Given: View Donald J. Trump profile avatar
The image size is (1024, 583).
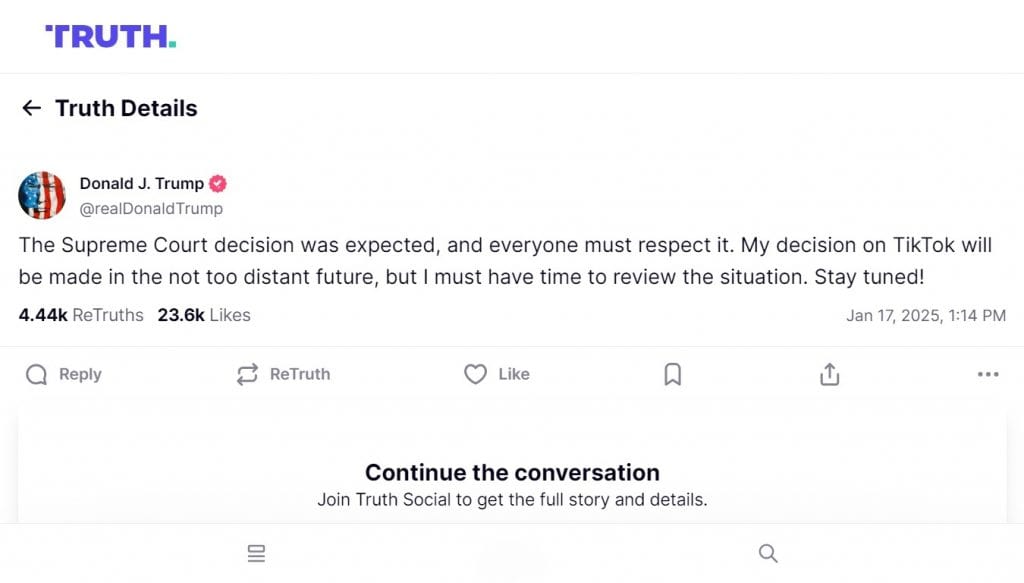Looking at the screenshot, I should tap(42, 195).
